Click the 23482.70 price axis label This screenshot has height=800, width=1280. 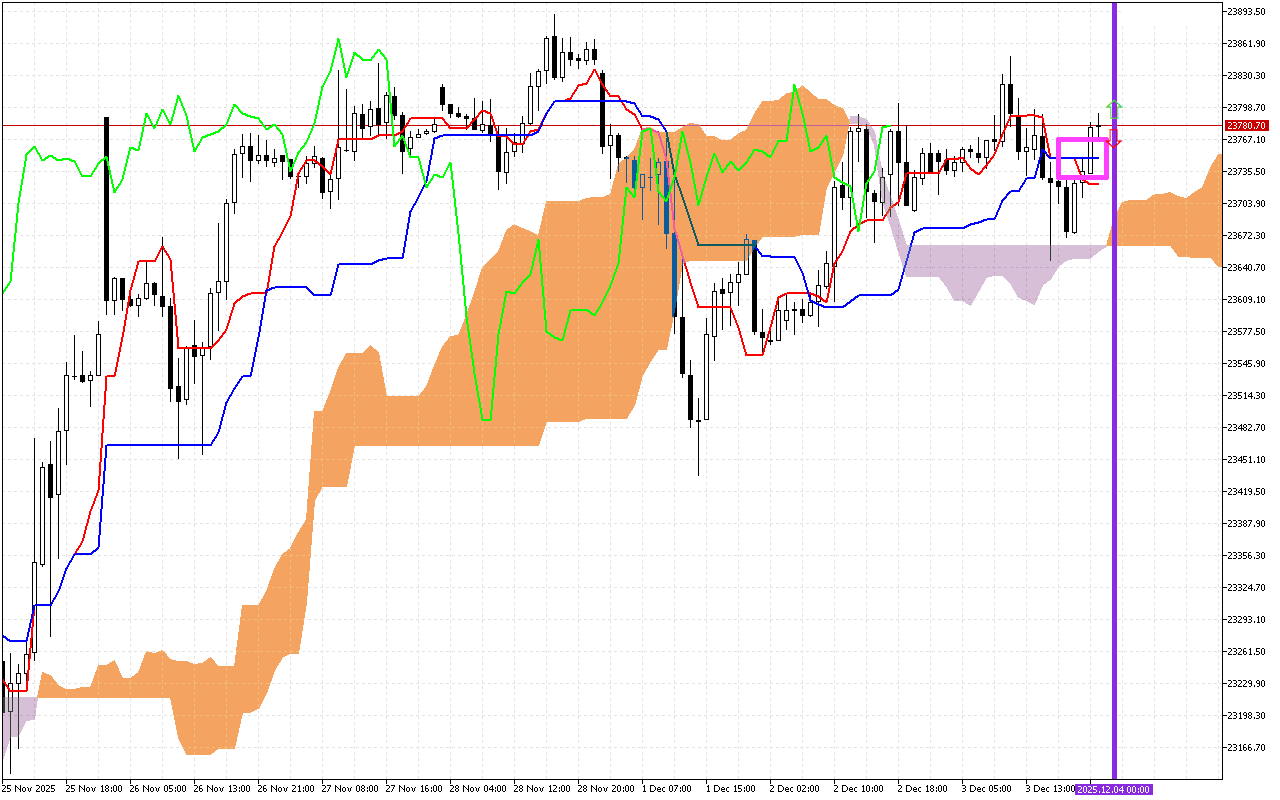1246,427
